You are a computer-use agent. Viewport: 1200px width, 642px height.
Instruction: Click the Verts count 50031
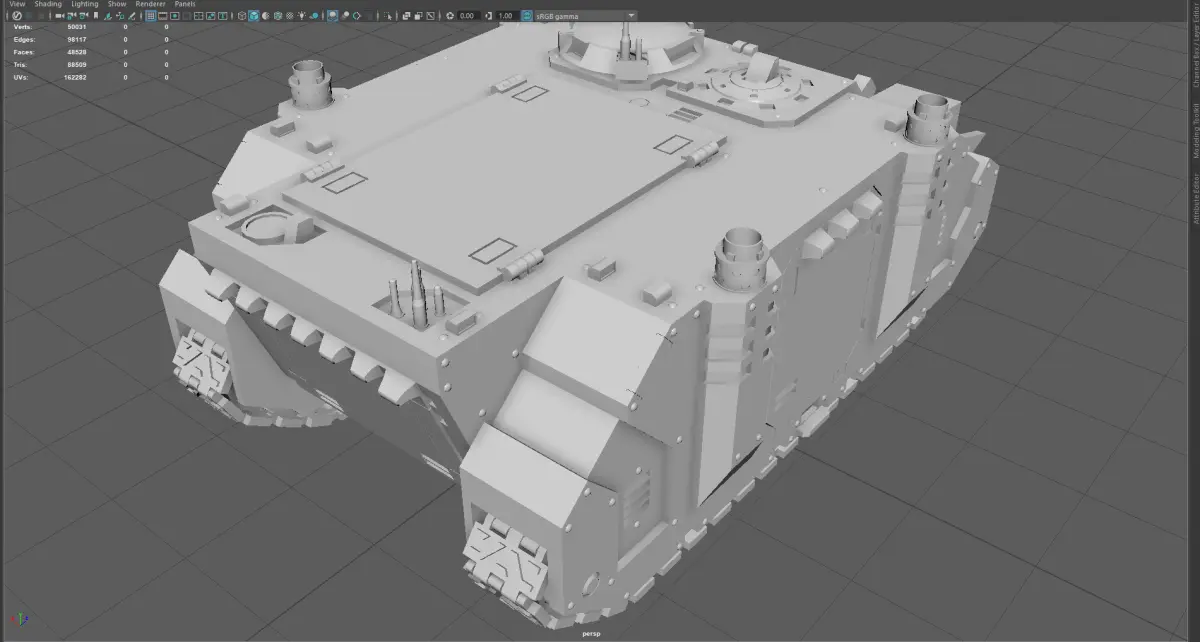point(77,27)
